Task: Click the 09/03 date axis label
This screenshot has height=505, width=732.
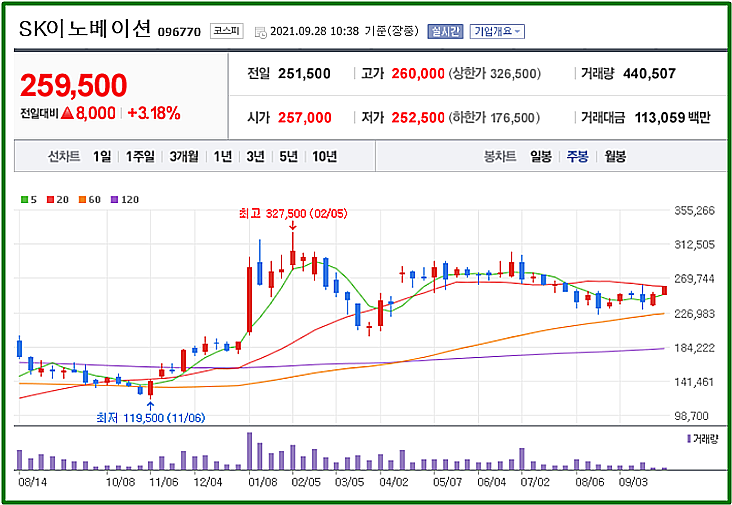Action: pos(633,482)
